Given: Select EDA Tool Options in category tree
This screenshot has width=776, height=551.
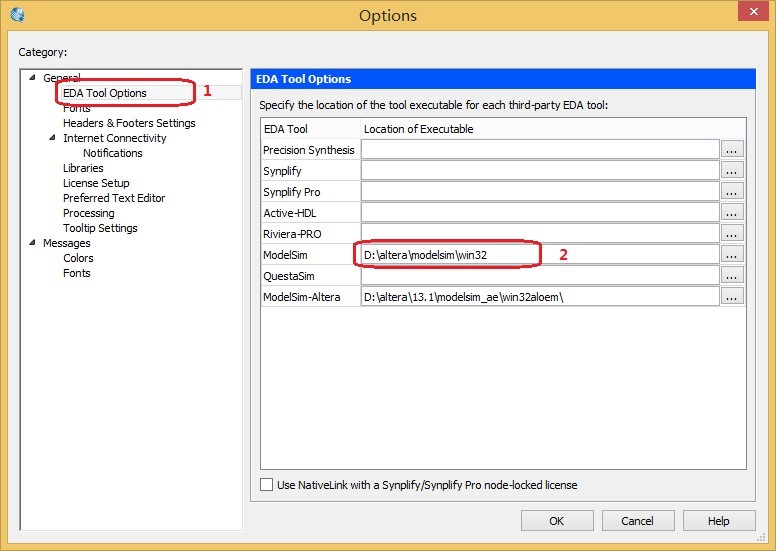Looking at the screenshot, I should pyautogui.click(x=105, y=93).
